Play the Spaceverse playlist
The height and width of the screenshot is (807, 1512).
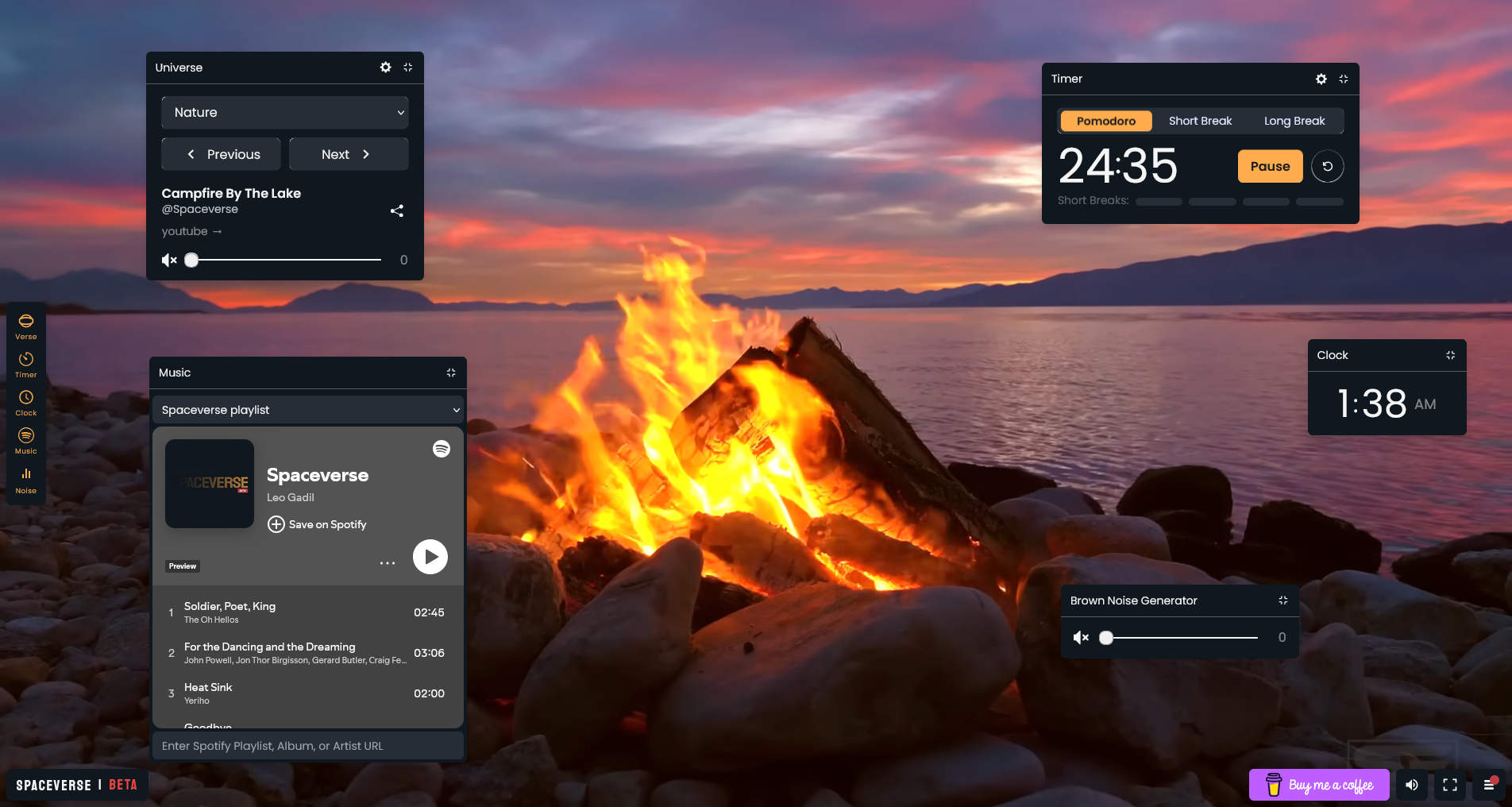[x=430, y=557]
